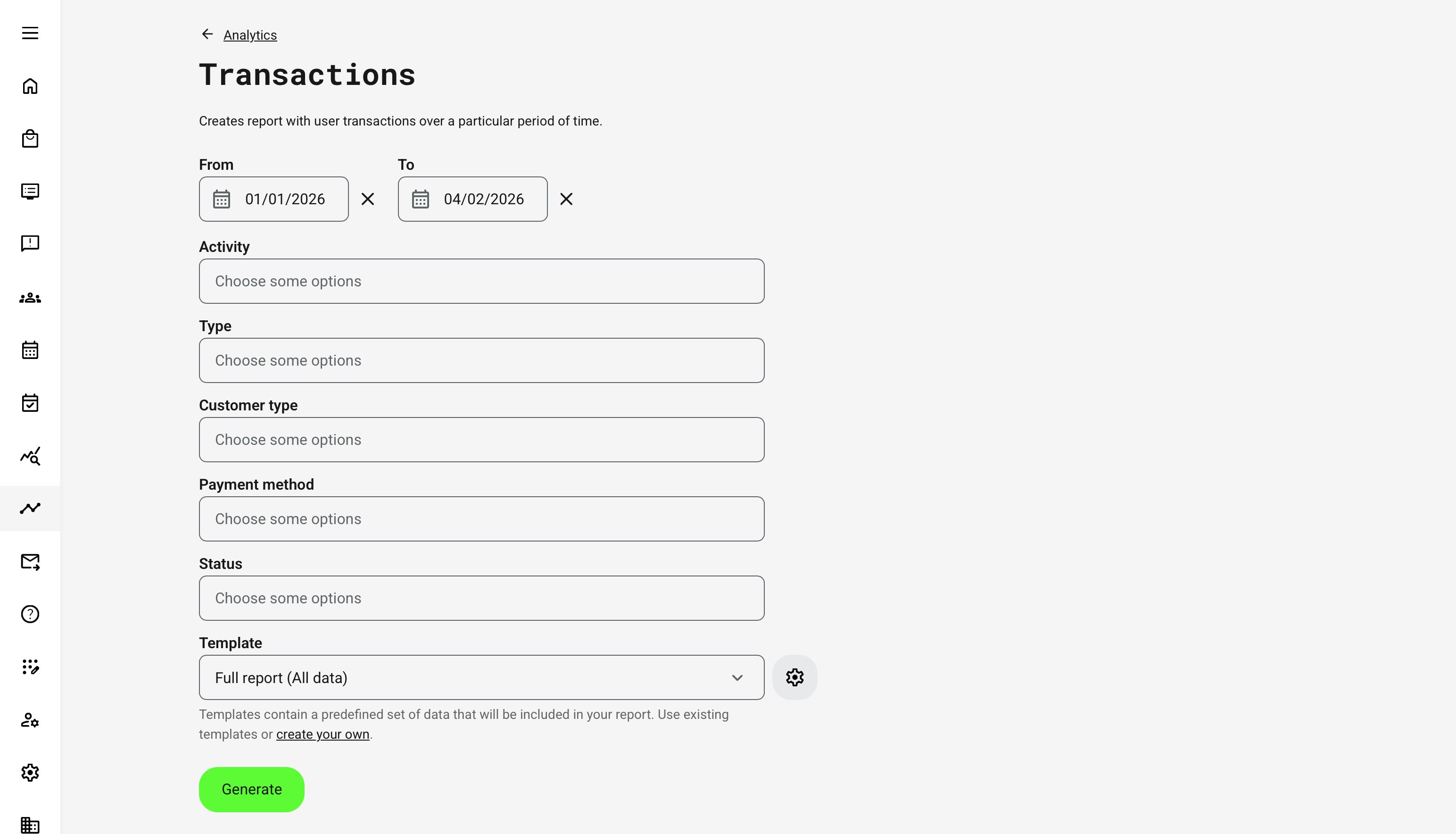1456x834 pixels.
Task: Select the shopping bag store icon
Action: pos(30,138)
